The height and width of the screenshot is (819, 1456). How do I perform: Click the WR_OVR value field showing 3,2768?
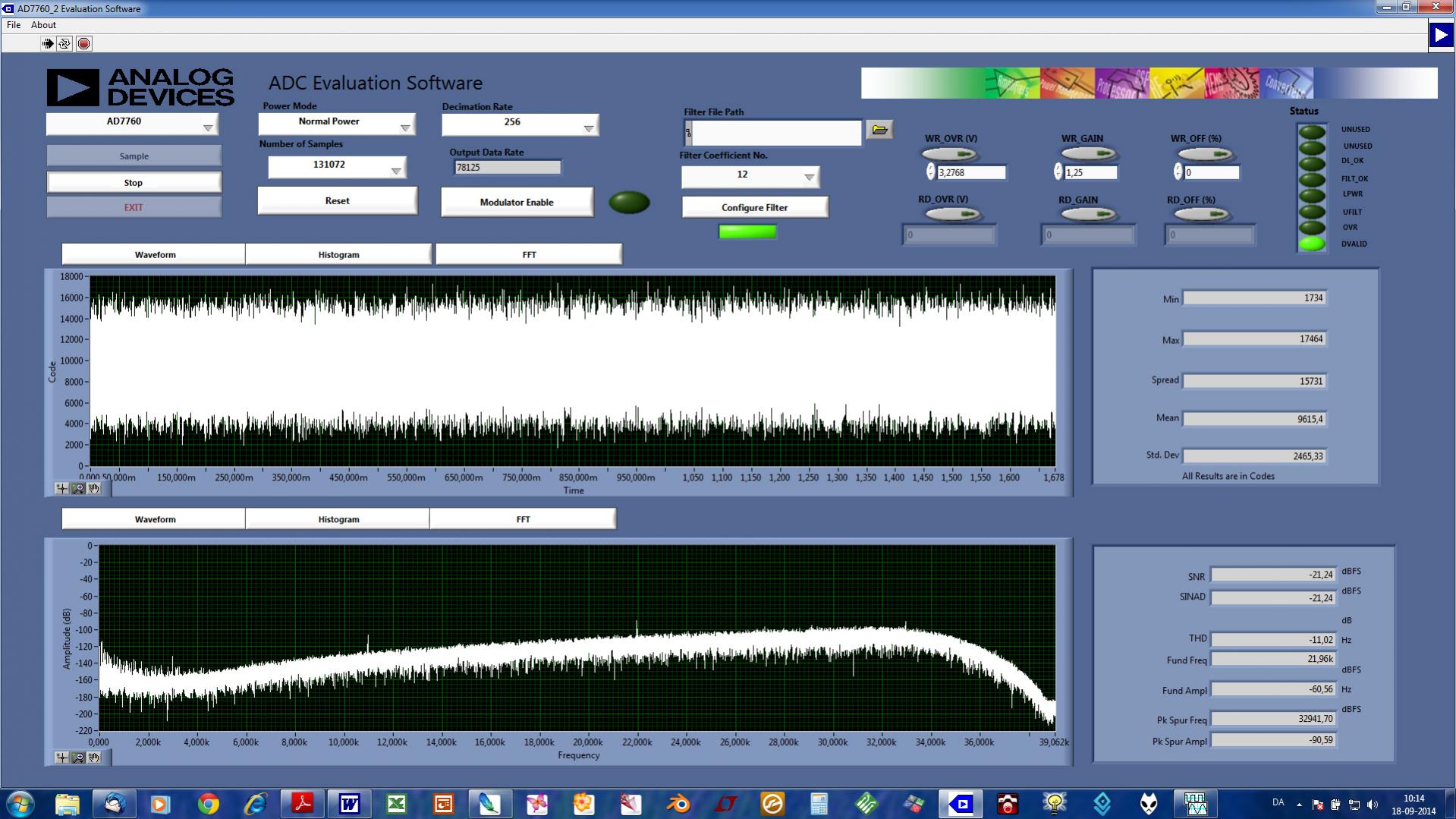point(971,172)
